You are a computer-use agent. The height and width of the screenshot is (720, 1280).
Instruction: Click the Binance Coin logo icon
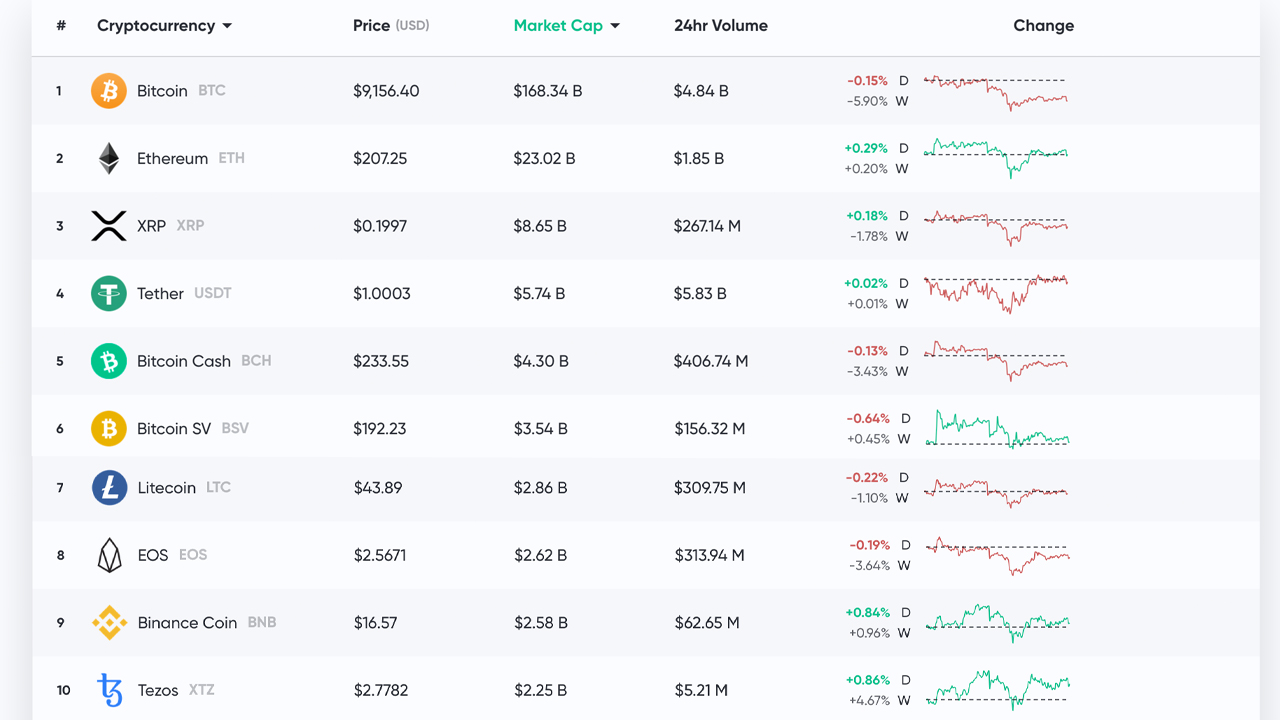[x=110, y=622]
